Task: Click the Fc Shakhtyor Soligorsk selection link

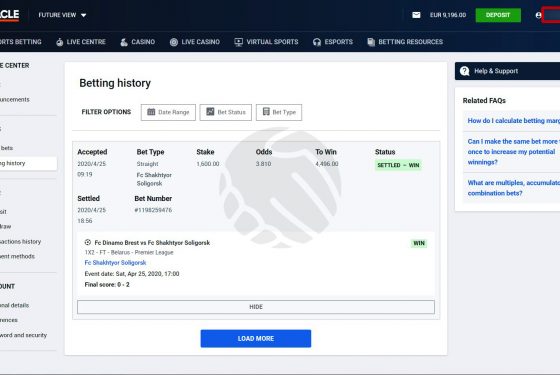Action: coord(115,262)
